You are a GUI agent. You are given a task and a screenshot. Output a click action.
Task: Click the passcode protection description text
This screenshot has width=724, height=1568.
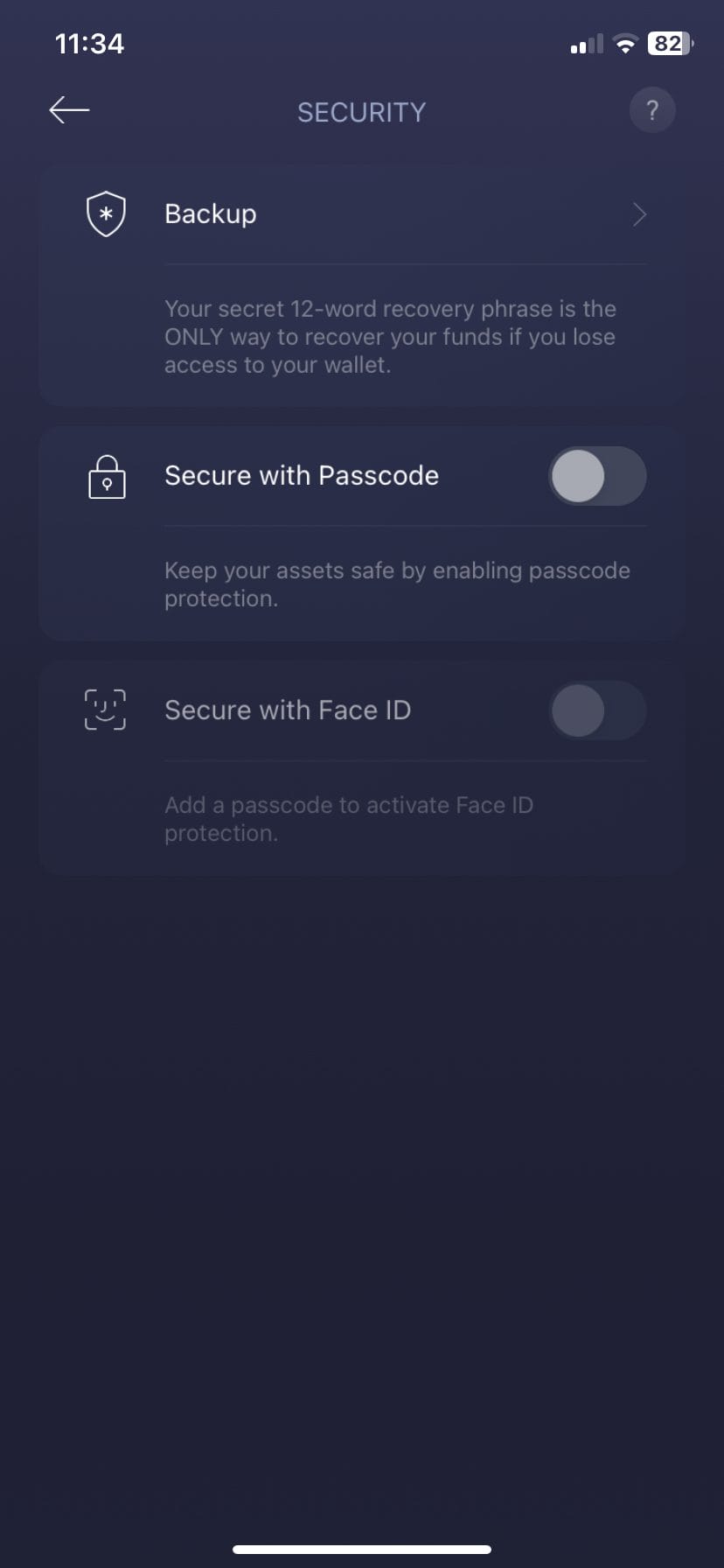(397, 584)
